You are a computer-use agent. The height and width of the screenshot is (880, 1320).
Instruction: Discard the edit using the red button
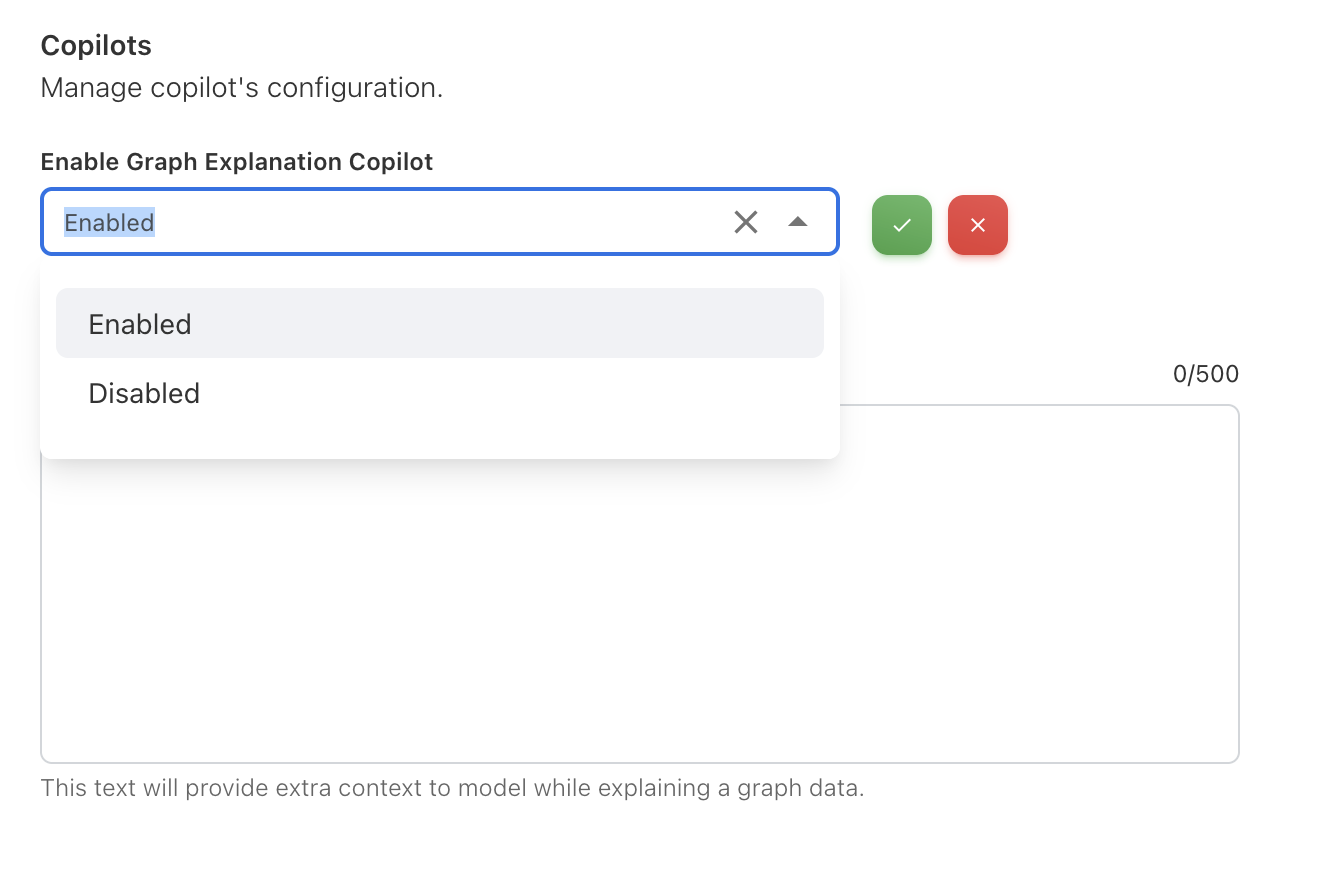978,225
